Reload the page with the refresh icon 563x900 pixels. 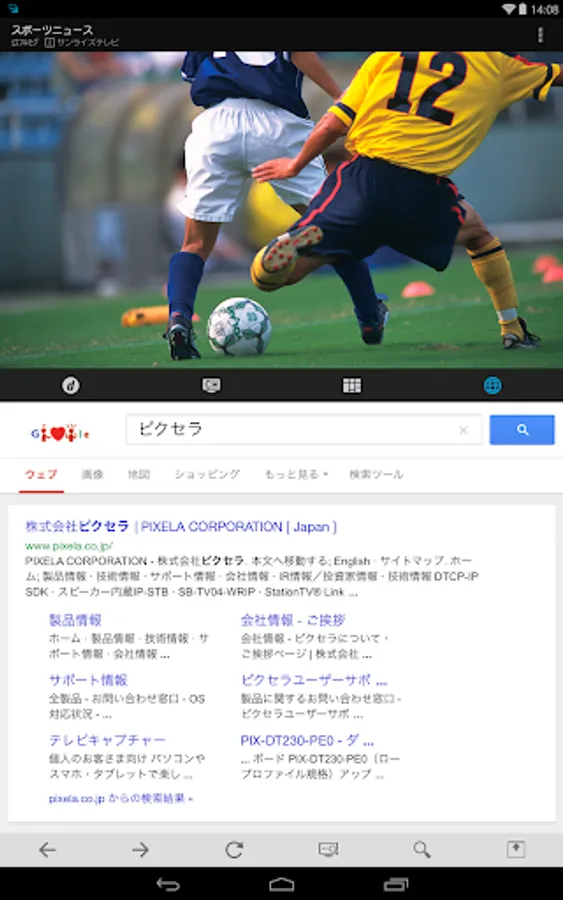234,849
